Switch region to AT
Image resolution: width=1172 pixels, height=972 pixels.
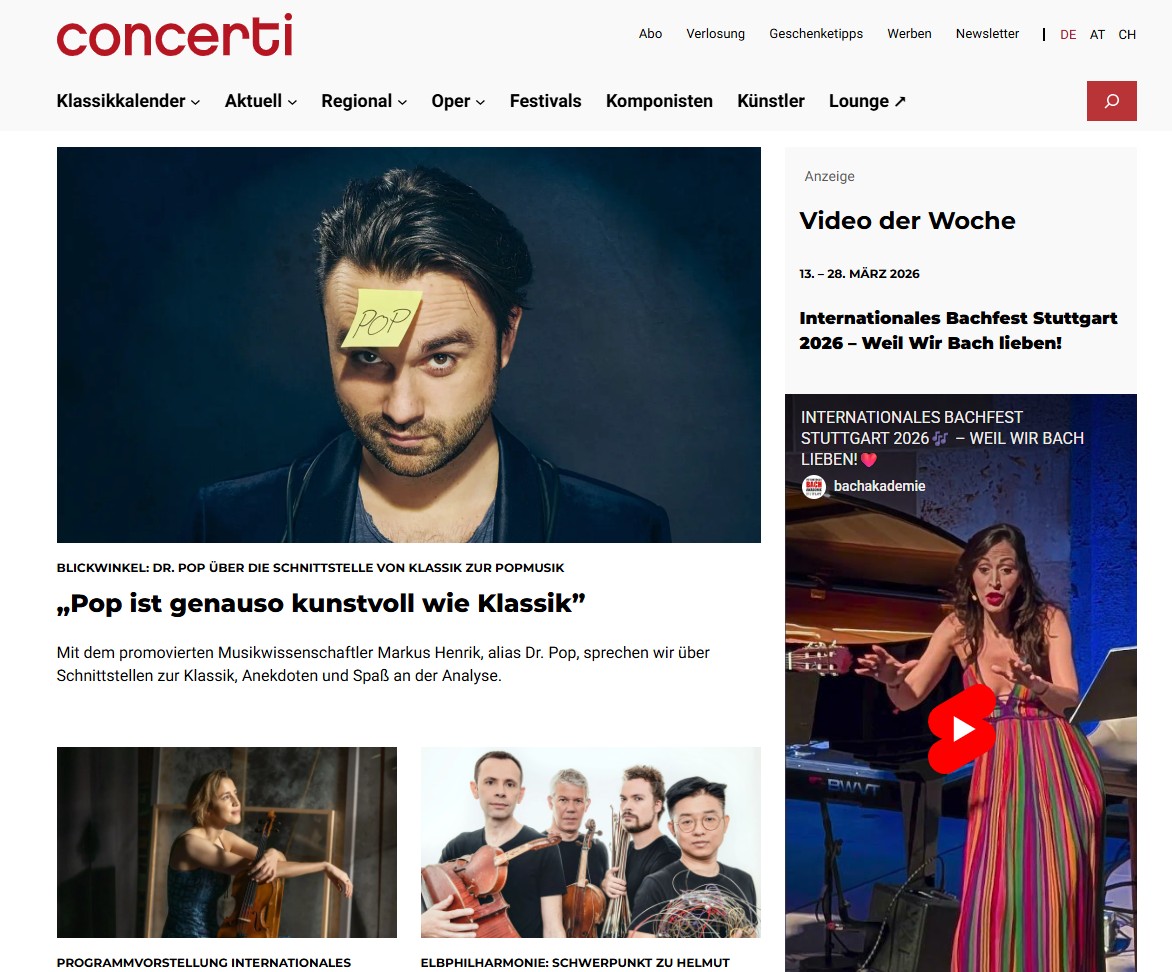pos(1097,34)
